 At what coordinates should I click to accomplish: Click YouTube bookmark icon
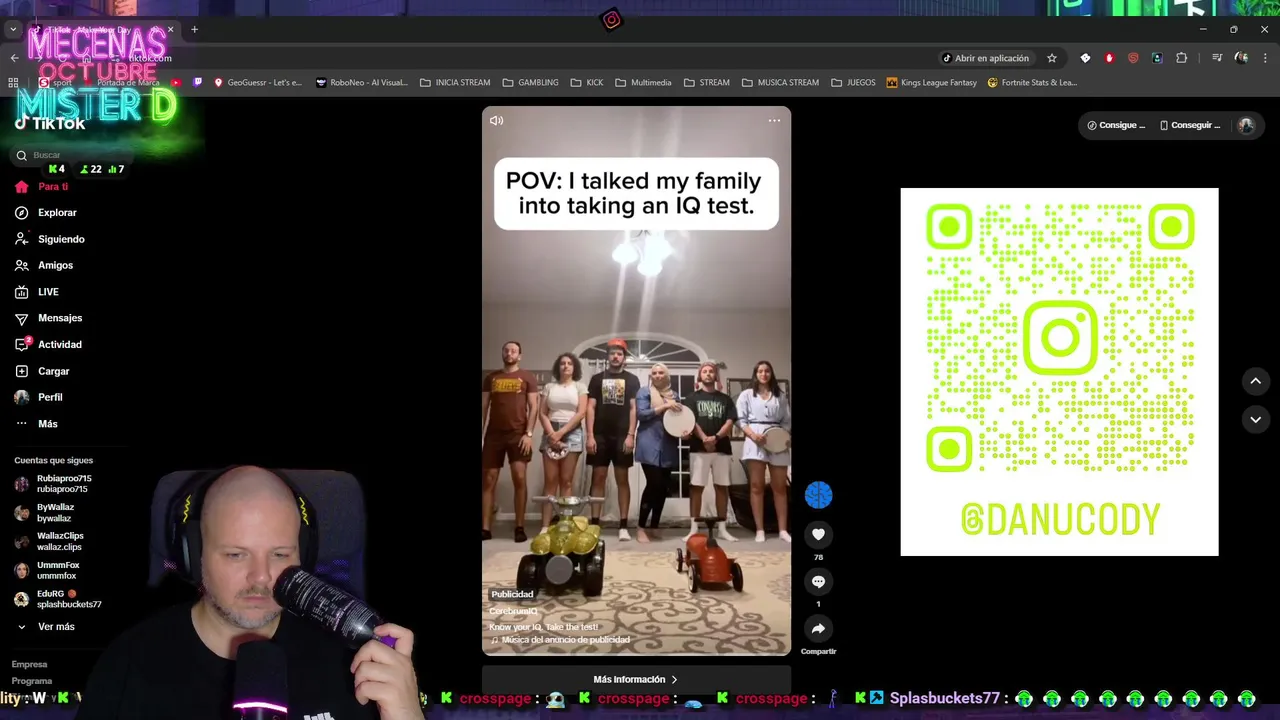pos(177,82)
